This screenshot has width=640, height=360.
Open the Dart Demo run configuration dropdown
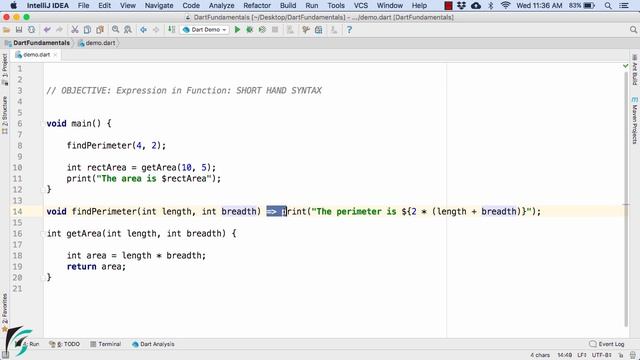204,30
